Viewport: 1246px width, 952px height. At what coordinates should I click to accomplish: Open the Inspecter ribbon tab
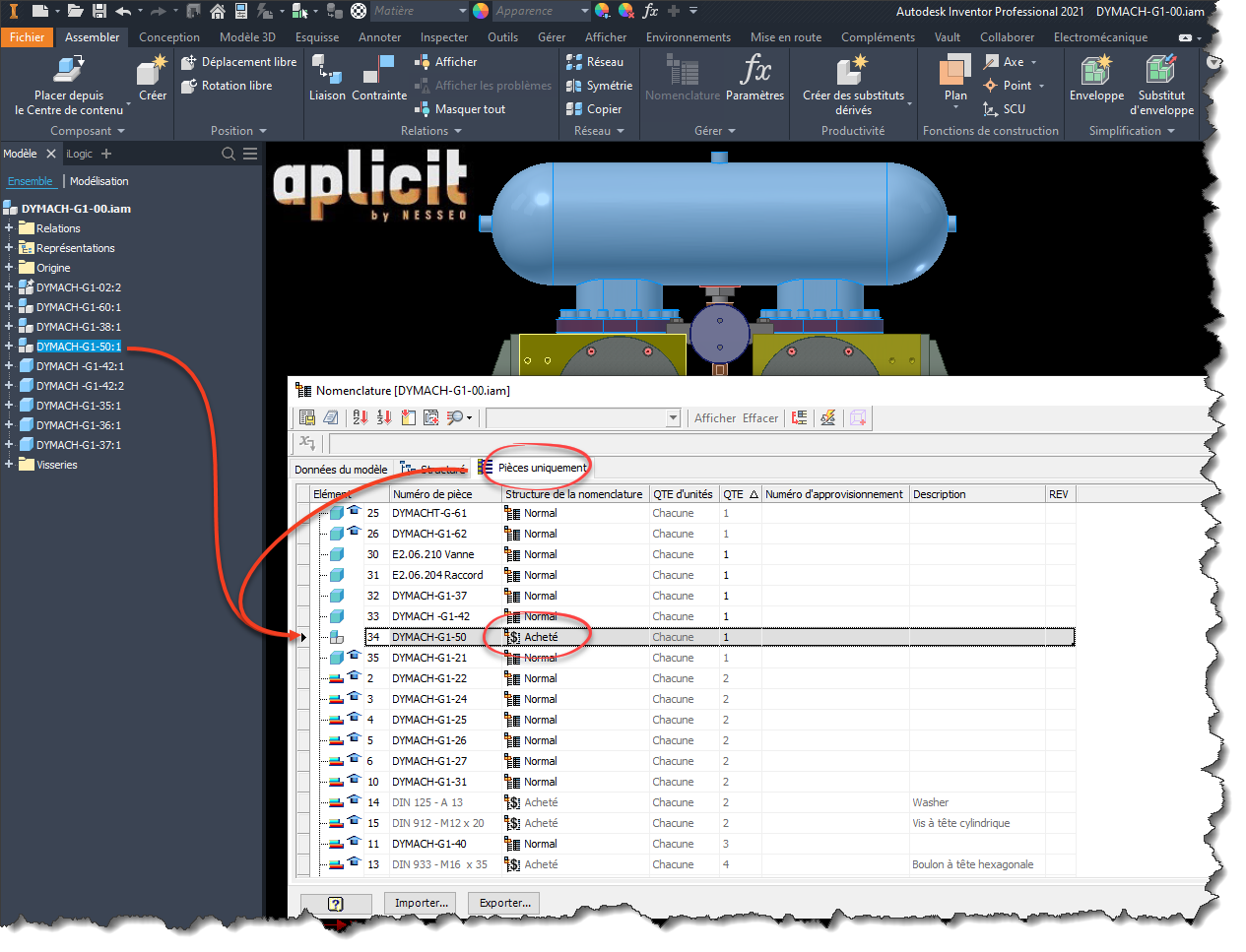click(444, 37)
